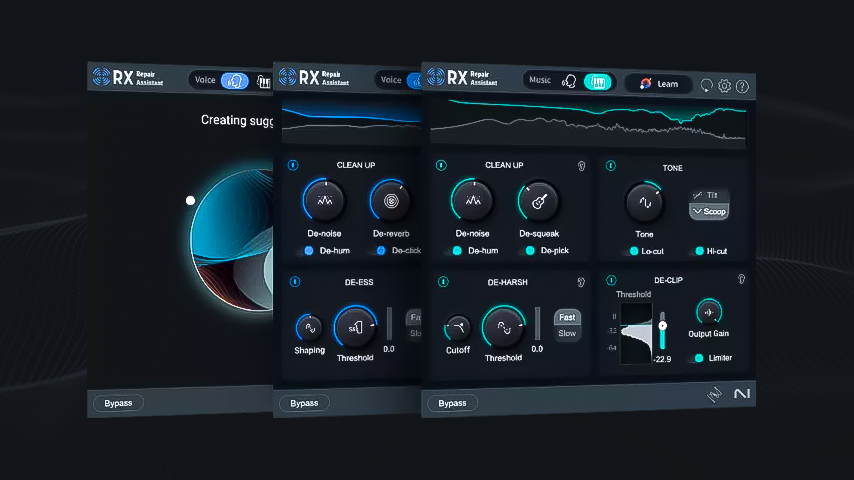The image size is (854, 480).
Task: Select the Fast De-harsh mode
Action: coord(567,317)
